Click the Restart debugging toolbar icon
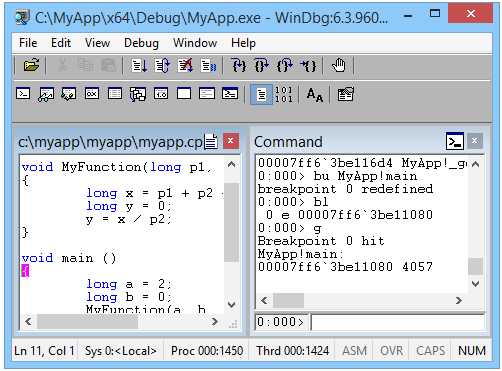Image resolution: width=502 pixels, height=371 pixels. click(162, 65)
